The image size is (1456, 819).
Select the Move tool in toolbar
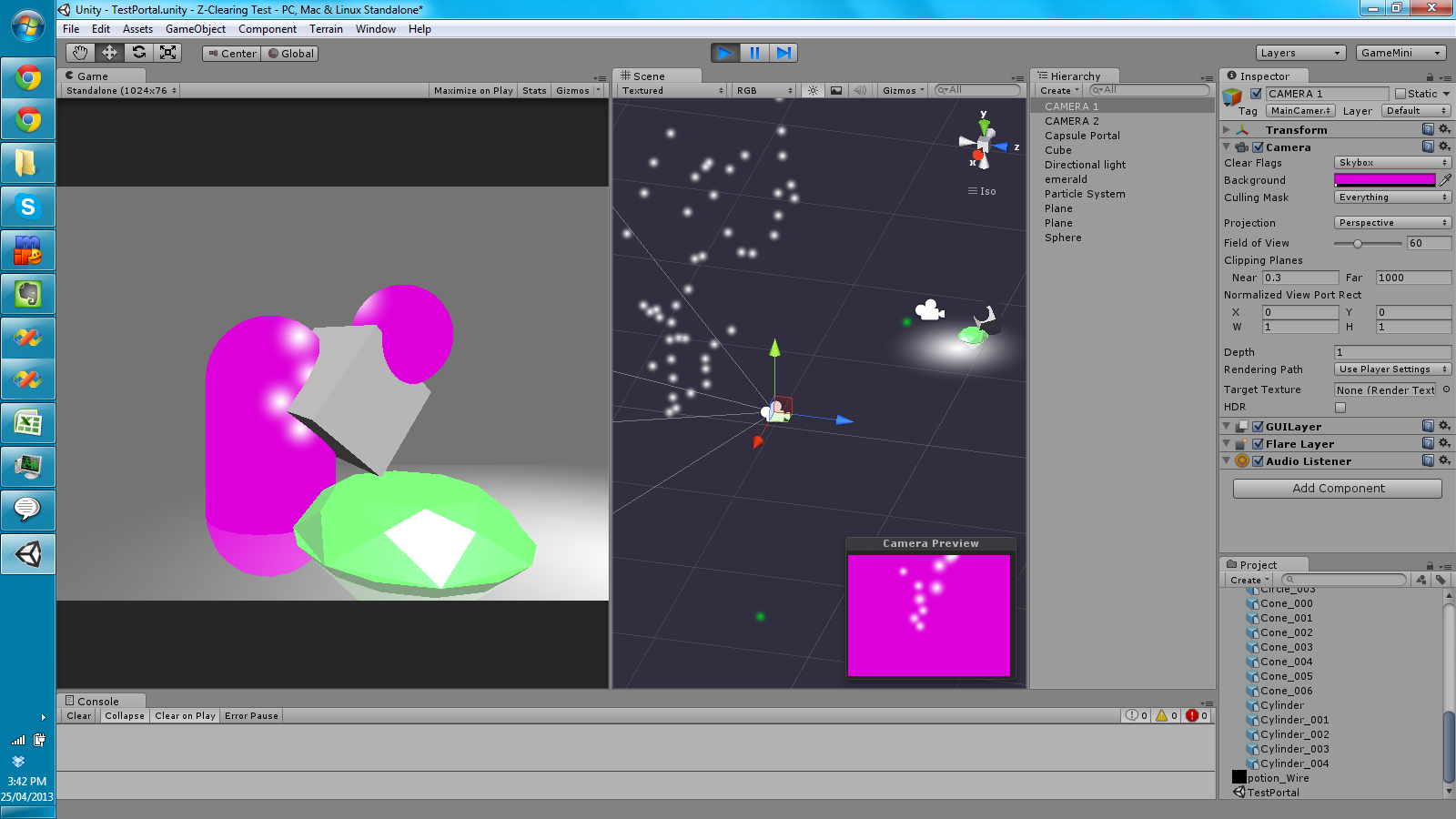[x=109, y=53]
